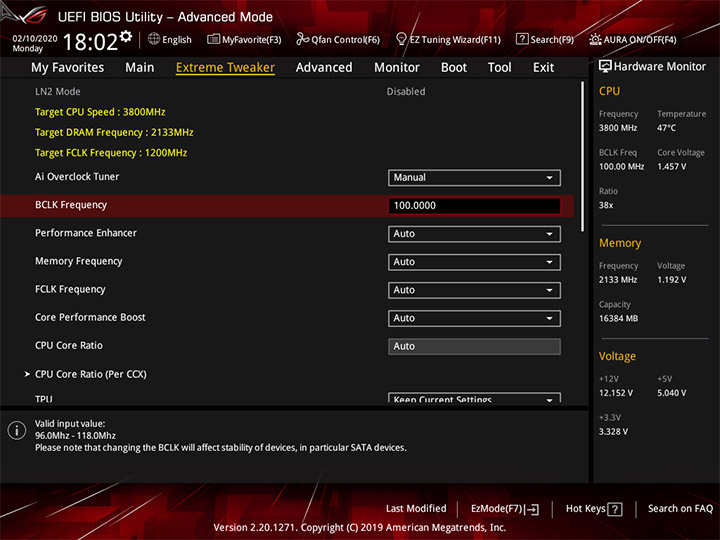
Task: Click the Search(F9) question mark icon
Action: point(522,39)
